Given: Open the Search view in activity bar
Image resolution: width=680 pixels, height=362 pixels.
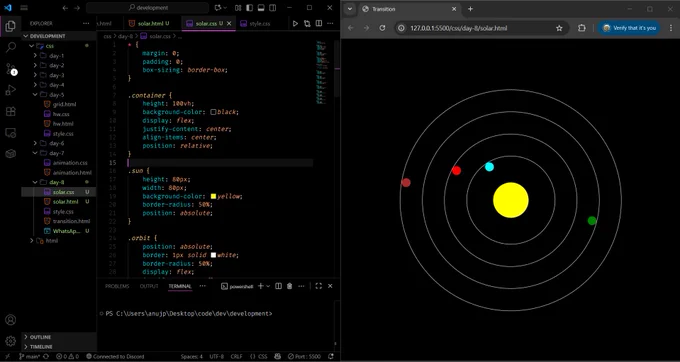Looking at the screenshot, I should (11, 47).
